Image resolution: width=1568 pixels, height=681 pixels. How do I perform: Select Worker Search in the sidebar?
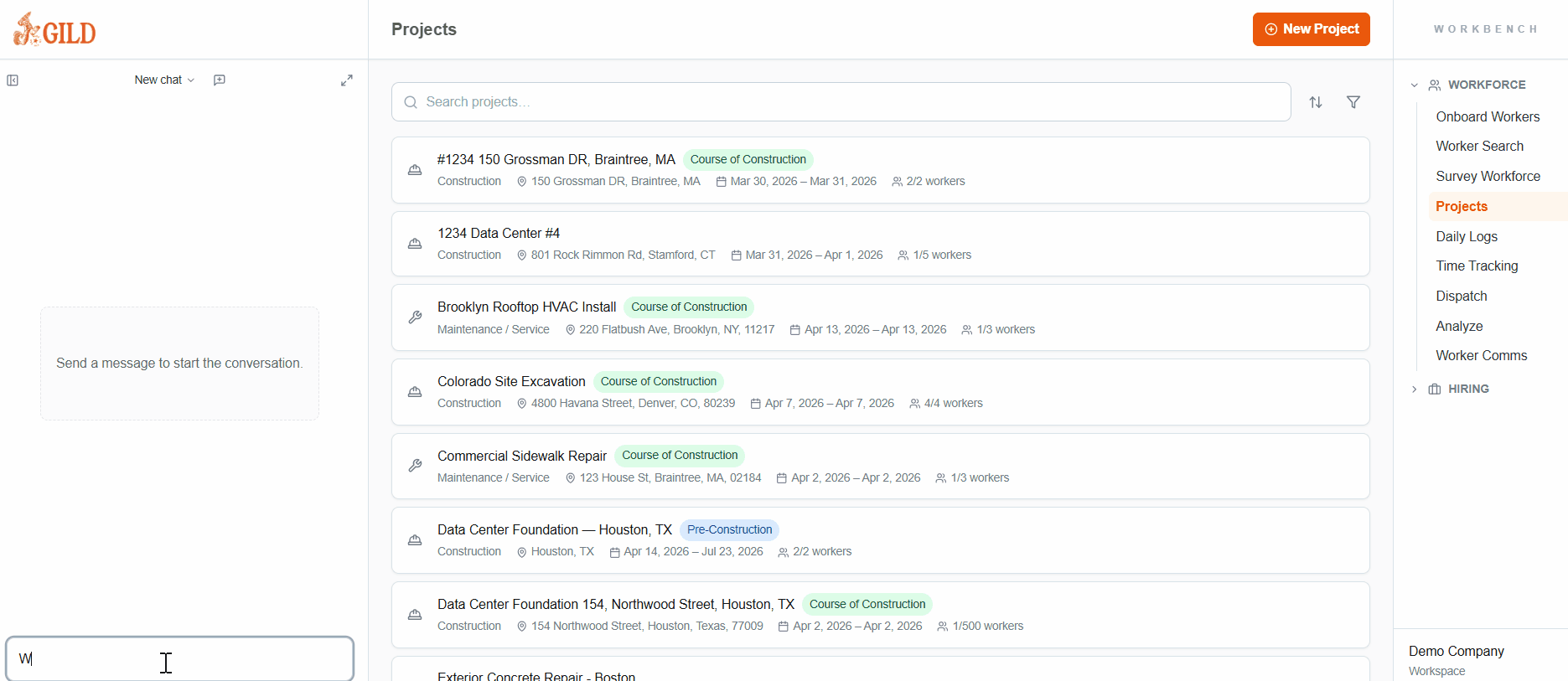[1479, 146]
